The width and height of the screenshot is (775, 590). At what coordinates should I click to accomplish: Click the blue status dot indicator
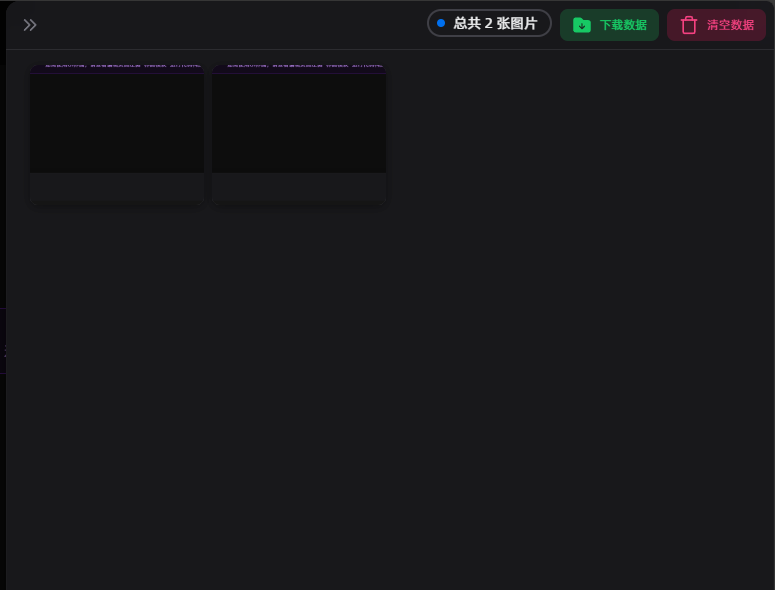pos(441,23)
